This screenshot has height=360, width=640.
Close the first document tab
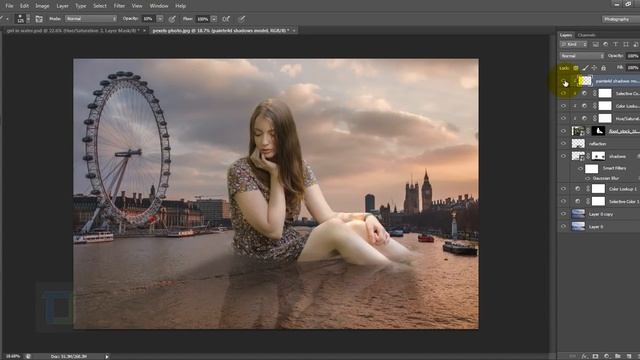(144, 31)
